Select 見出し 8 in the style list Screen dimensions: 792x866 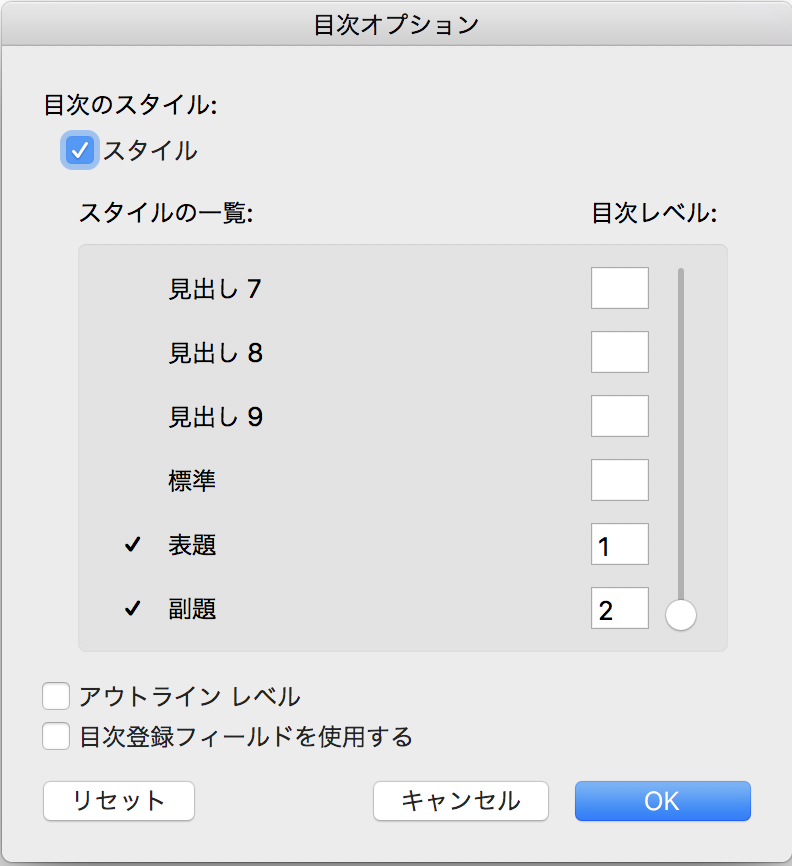coord(215,353)
